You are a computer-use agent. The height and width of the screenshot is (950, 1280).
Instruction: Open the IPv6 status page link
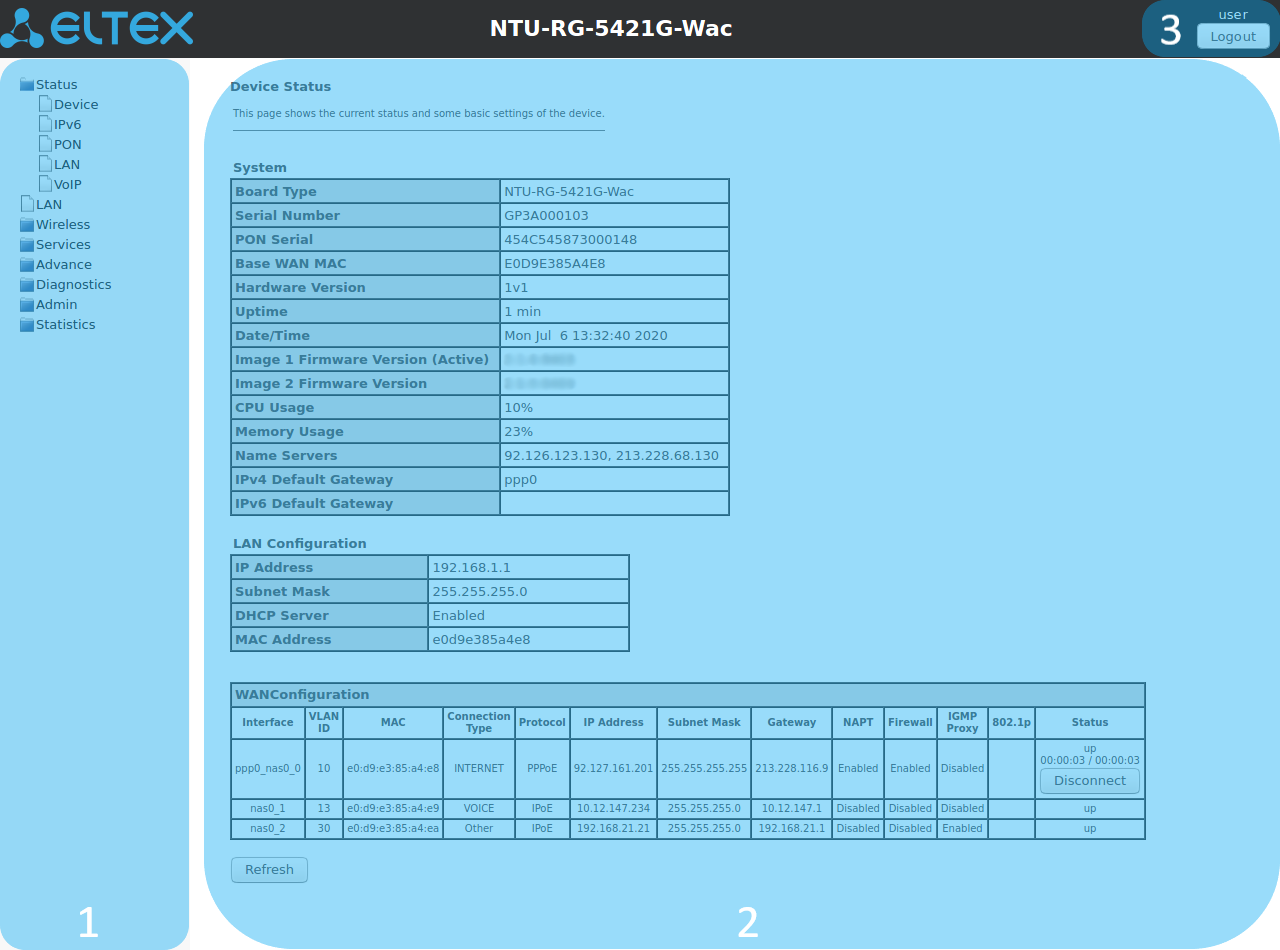click(68, 124)
